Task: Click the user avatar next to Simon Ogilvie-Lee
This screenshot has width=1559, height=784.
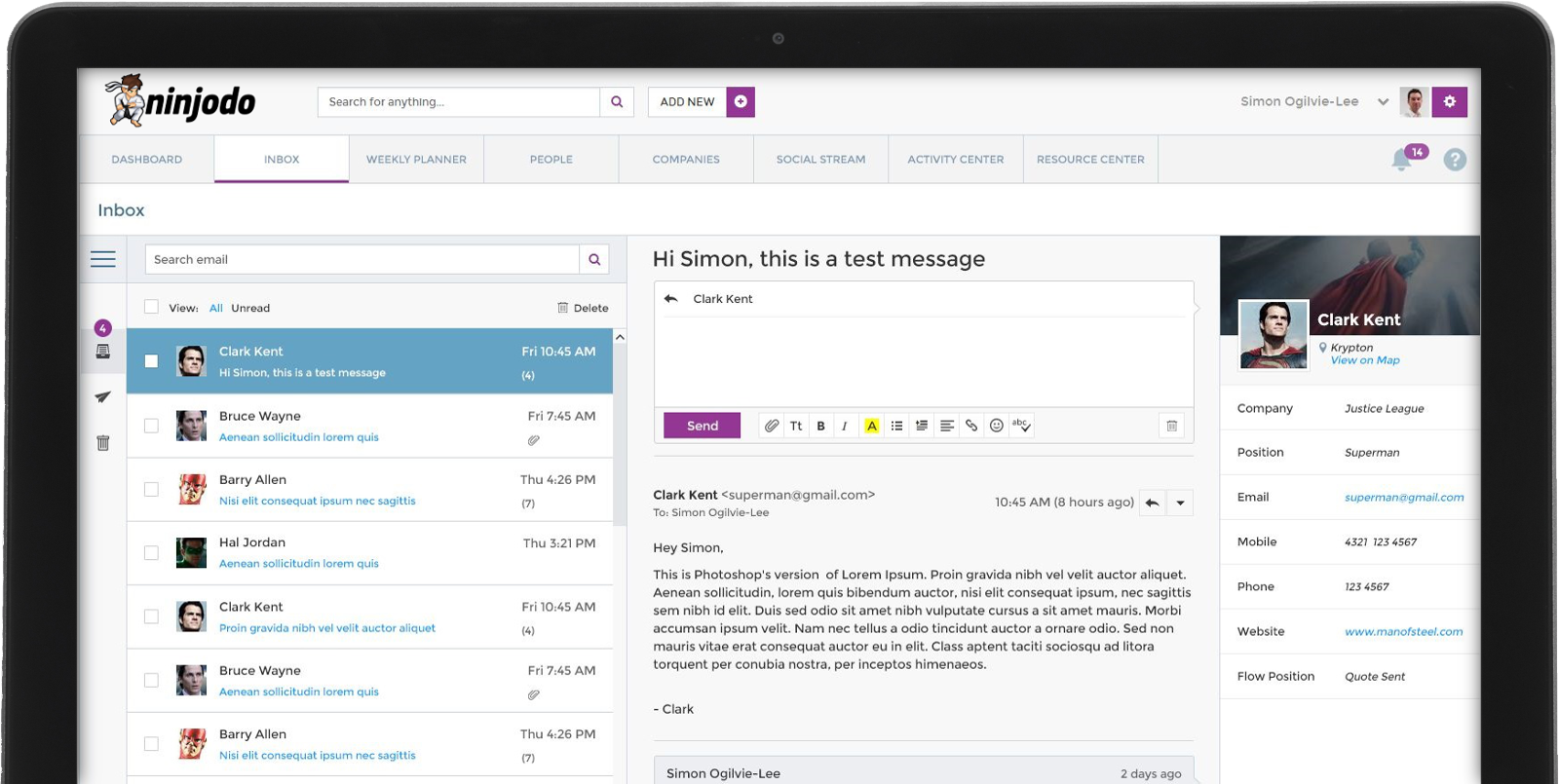Action: click(1415, 102)
